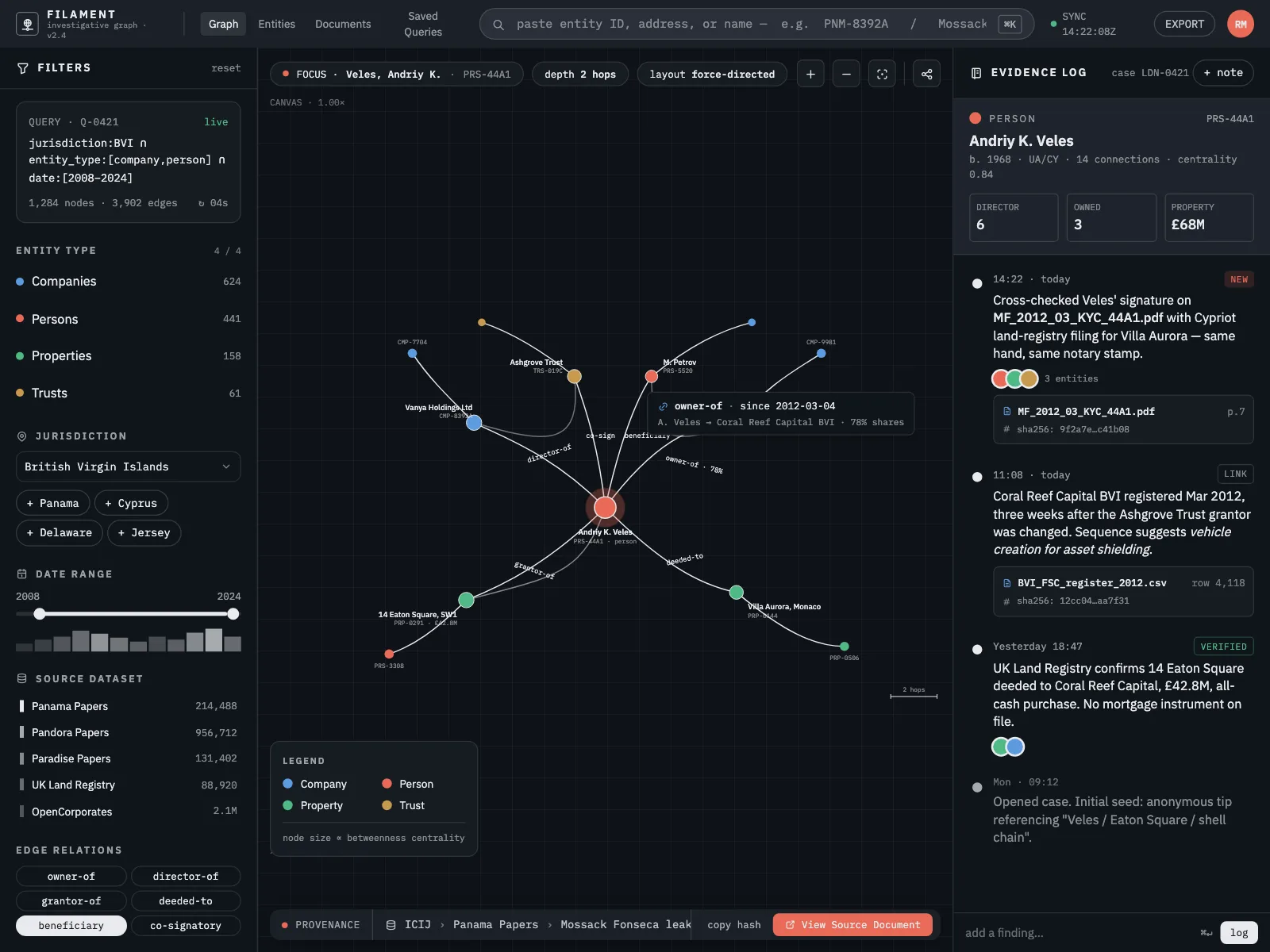The height and width of the screenshot is (952, 1270).
Task: Expand the Pandora Papers source dataset
Action: (x=129, y=732)
